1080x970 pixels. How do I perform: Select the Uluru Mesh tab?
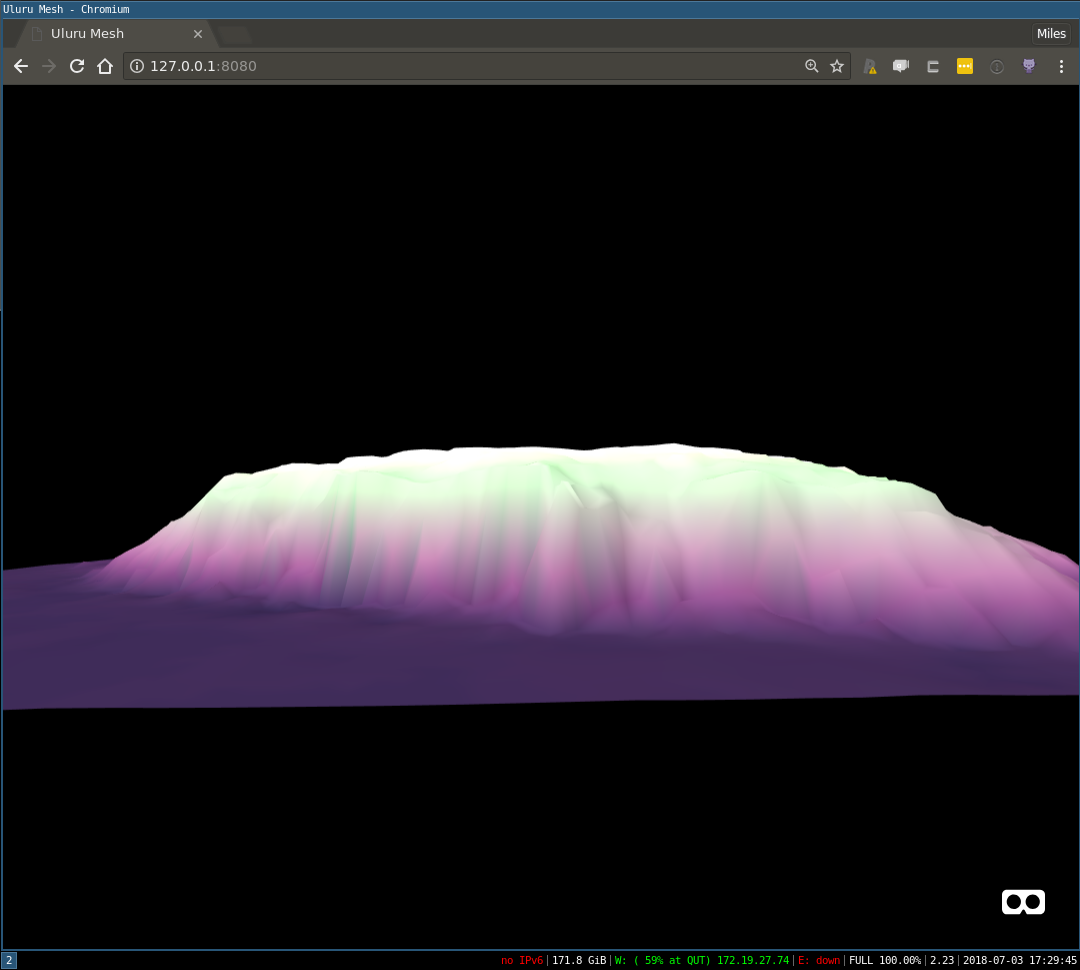click(x=110, y=34)
